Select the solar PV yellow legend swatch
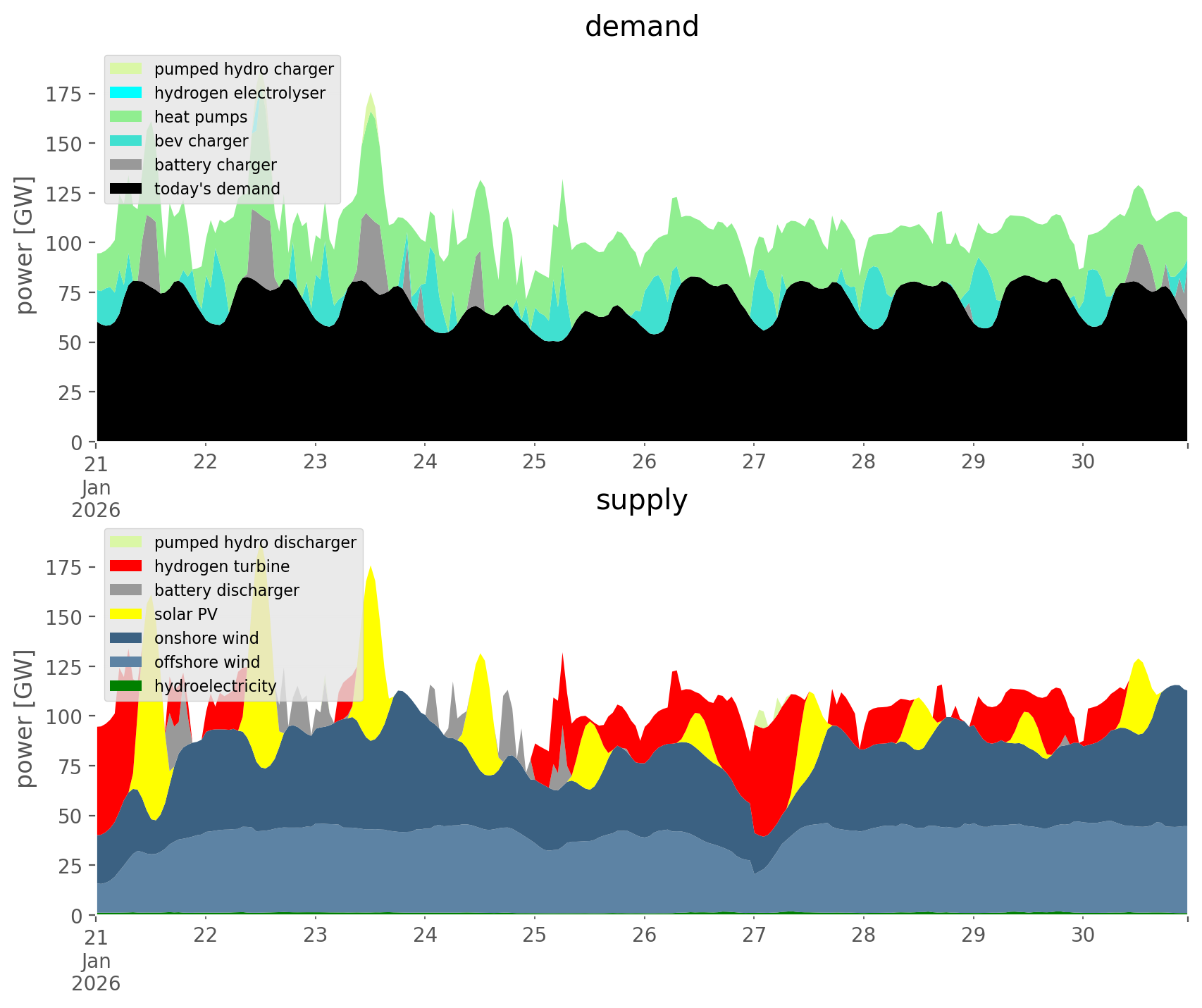The image size is (1202, 1008). pos(126,614)
